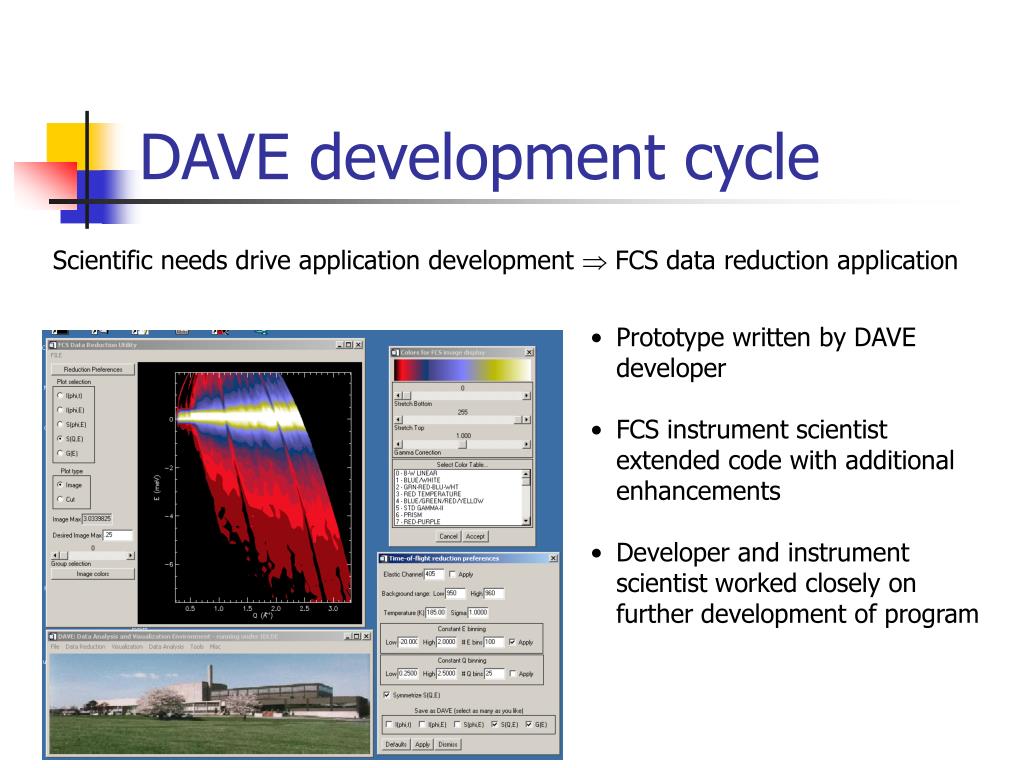This screenshot has height=768, width=1024.
Task: Open Tools menu in DAVE window
Action: 197,647
